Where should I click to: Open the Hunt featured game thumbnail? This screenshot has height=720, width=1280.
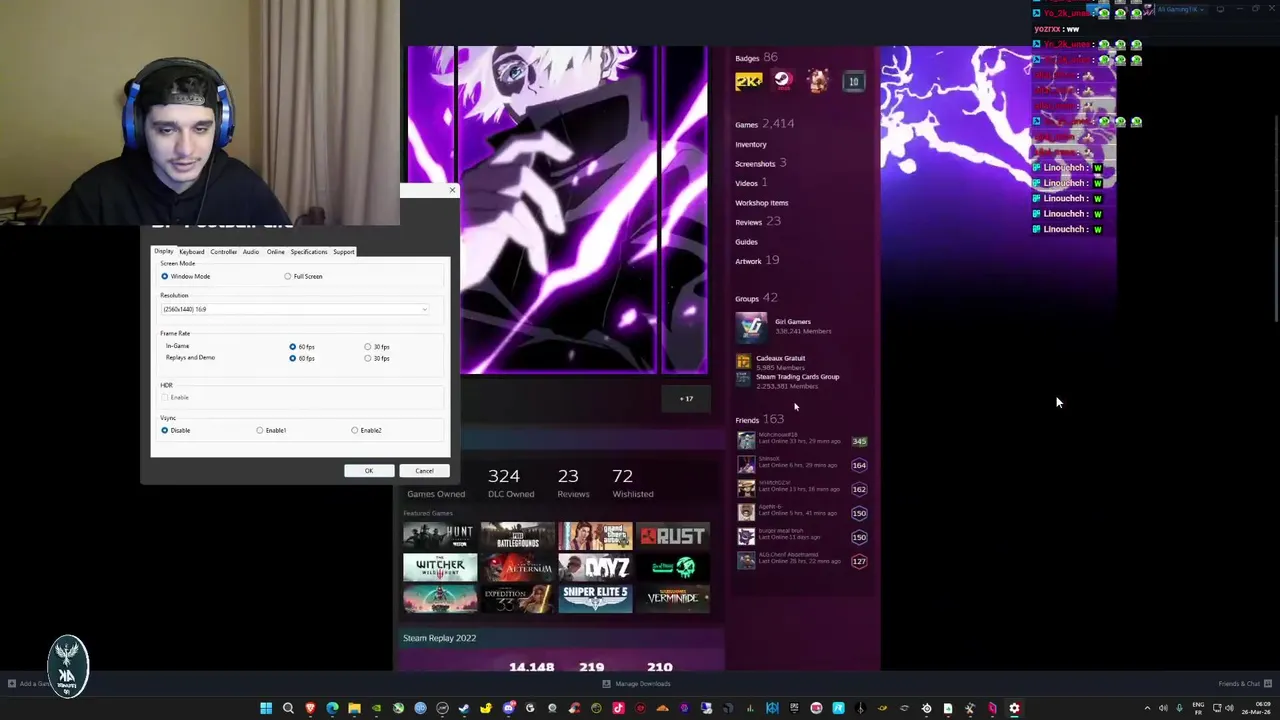(438, 536)
